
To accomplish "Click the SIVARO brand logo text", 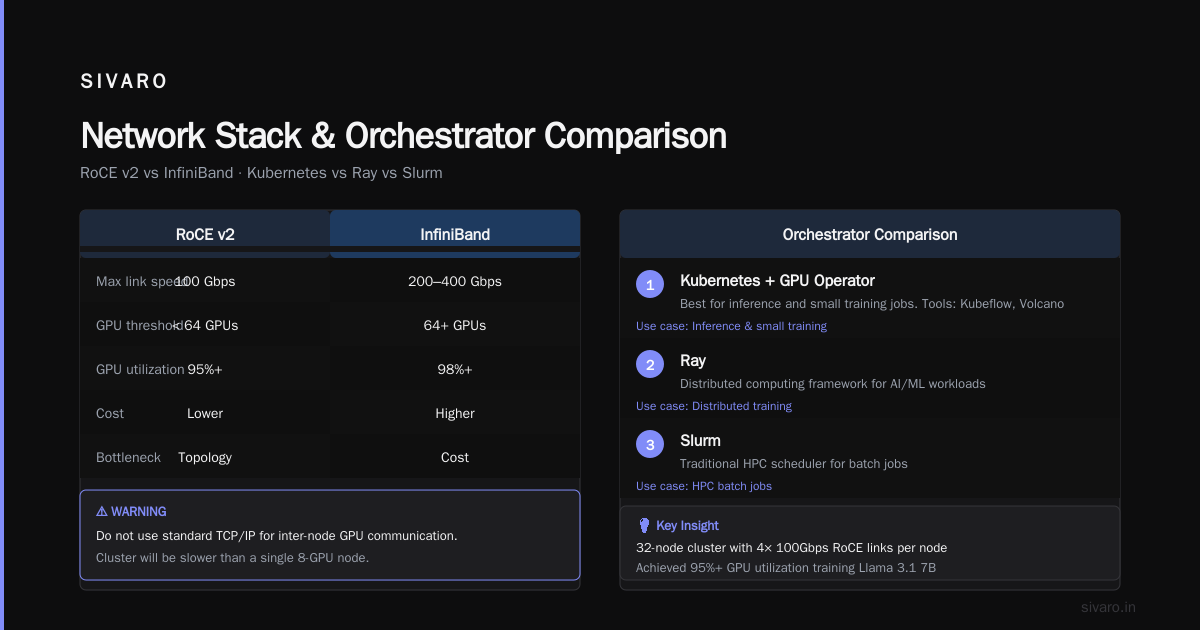I will pyautogui.click(x=124, y=82).
